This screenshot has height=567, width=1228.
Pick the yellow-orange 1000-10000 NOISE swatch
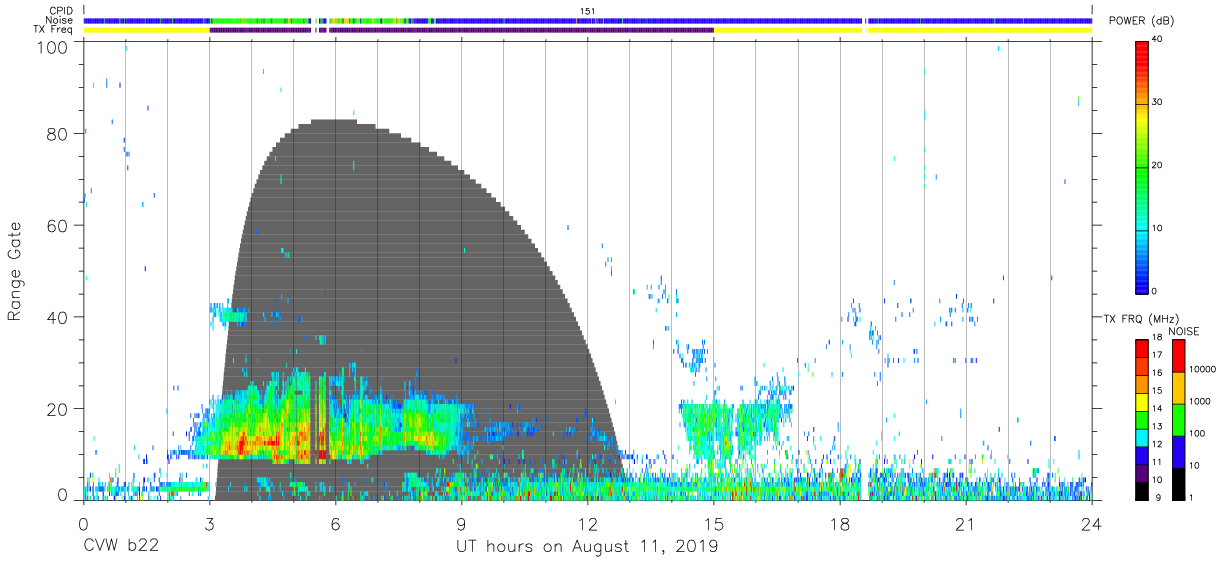[1178, 387]
